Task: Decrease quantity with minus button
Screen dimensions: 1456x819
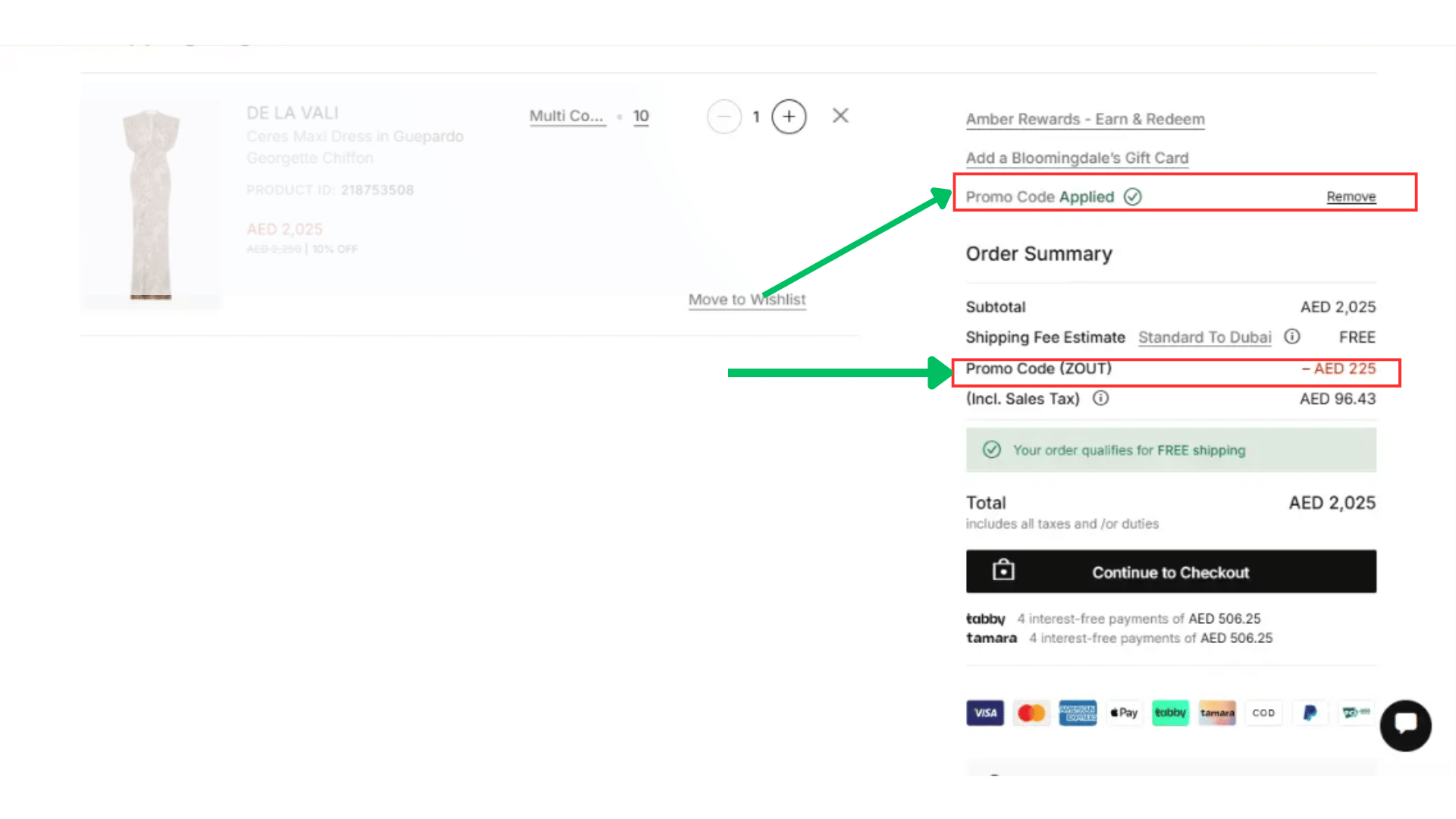Action: (724, 117)
